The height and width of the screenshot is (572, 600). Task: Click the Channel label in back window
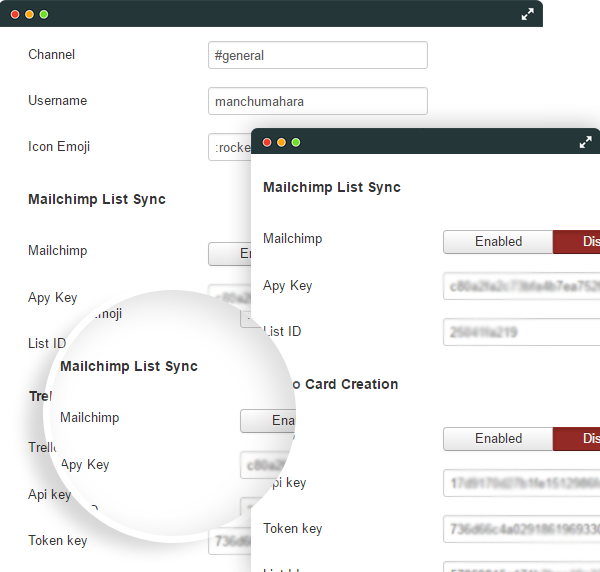(51, 54)
